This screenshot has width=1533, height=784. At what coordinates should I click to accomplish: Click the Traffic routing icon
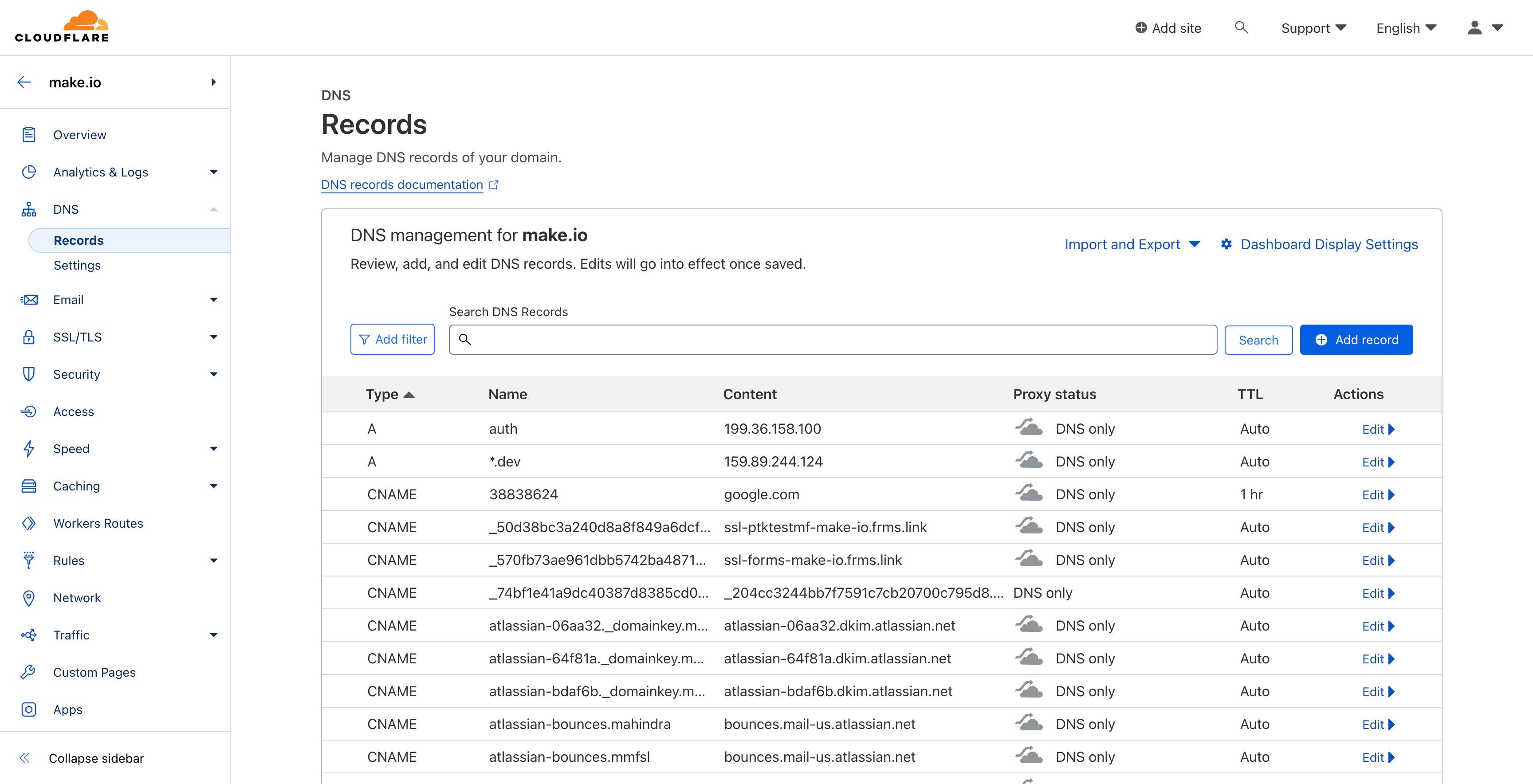28,635
